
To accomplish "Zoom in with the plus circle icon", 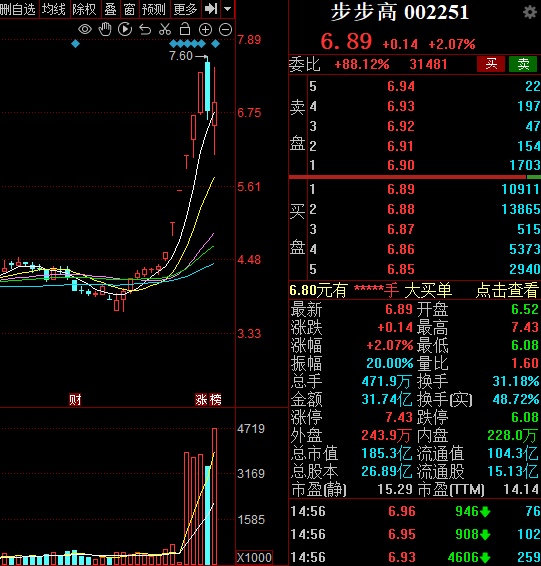I will tap(205, 30).
